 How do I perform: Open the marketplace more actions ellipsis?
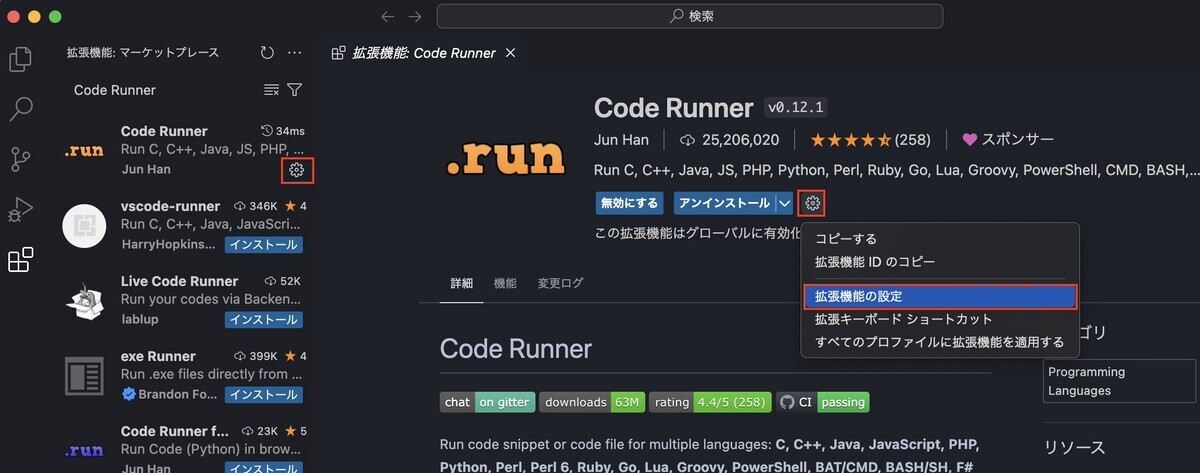click(x=294, y=53)
